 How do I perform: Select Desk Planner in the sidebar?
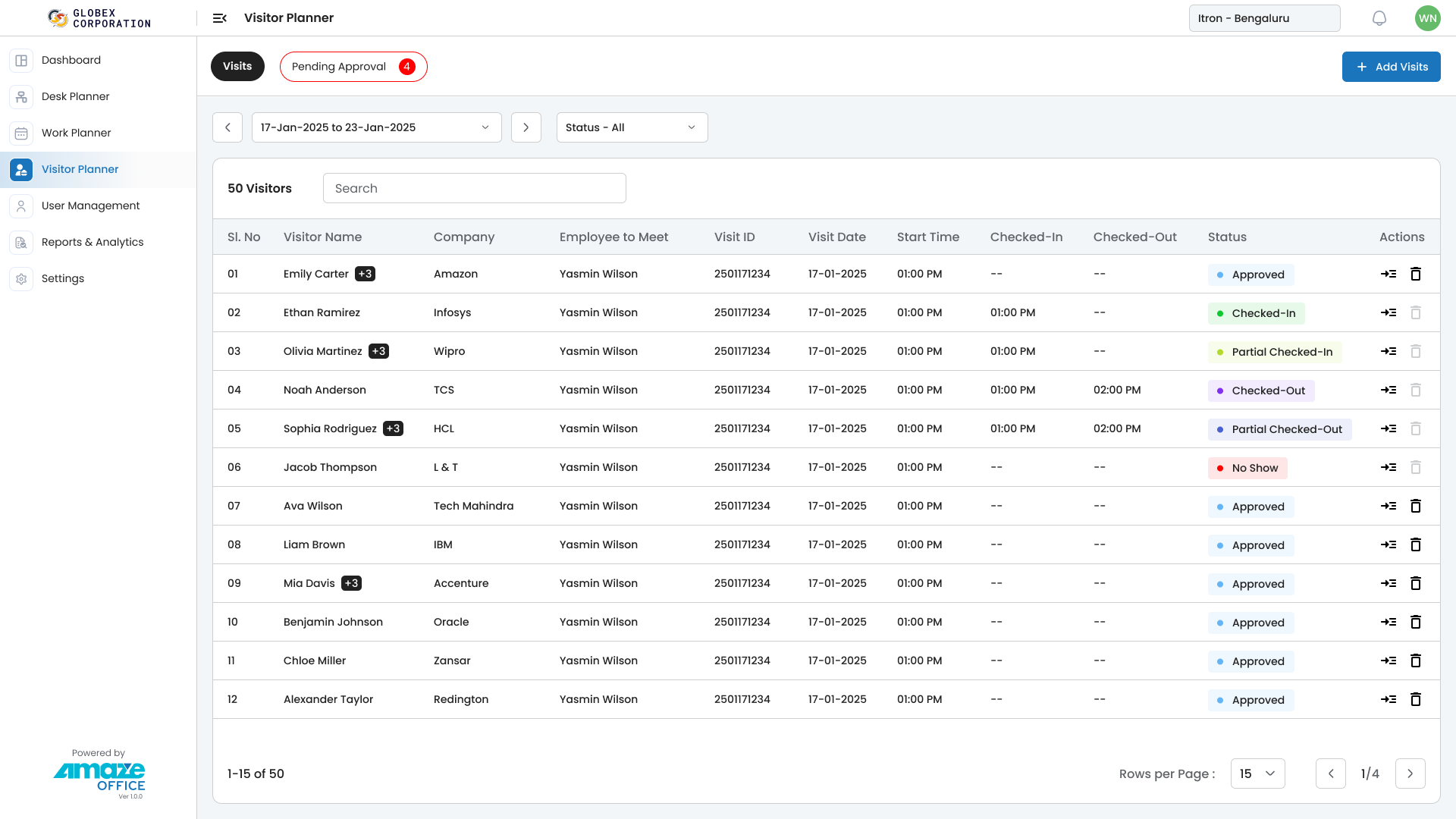(75, 96)
